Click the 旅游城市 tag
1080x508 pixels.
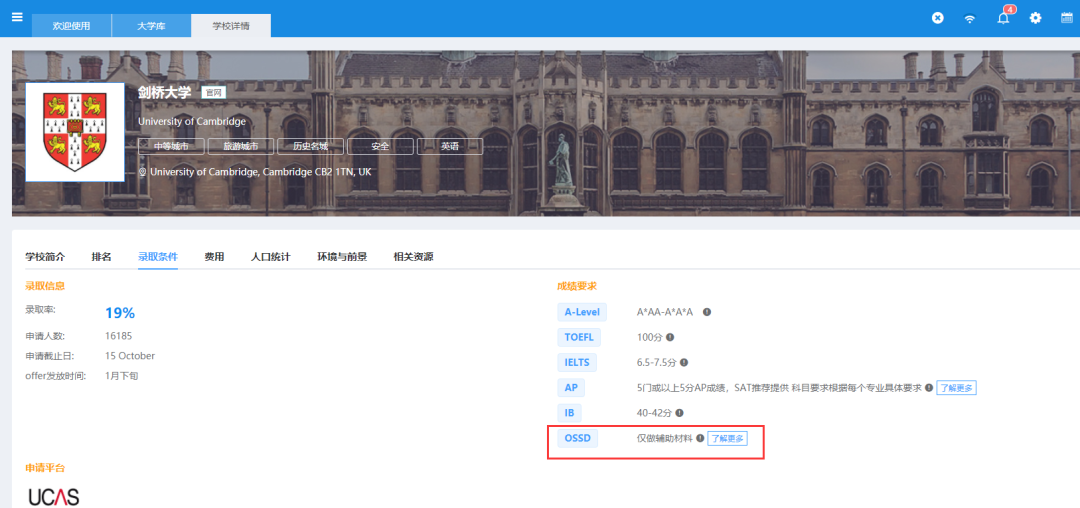(x=240, y=147)
